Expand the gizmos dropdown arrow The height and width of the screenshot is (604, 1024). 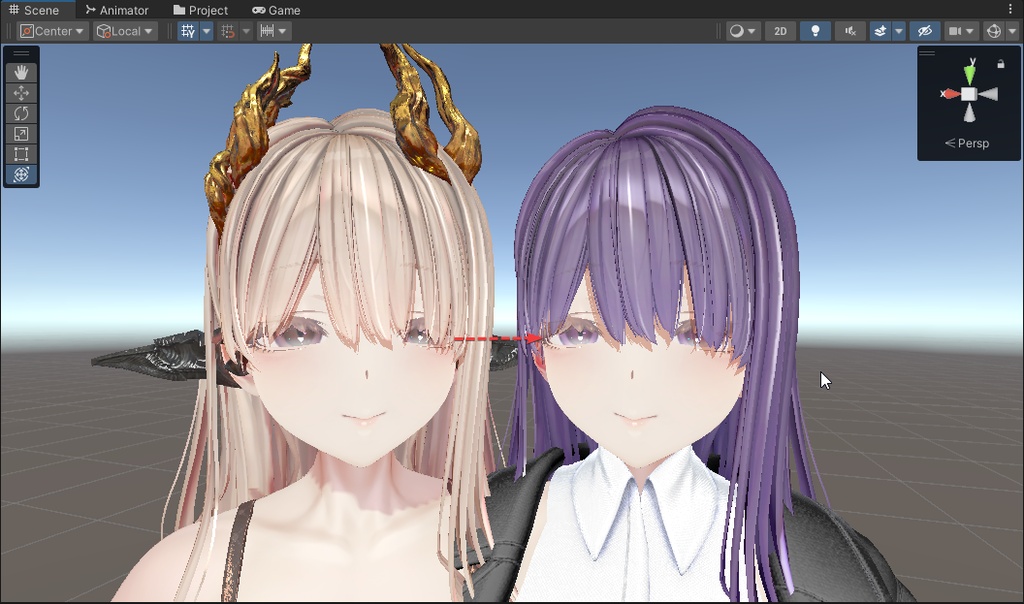click(1012, 31)
